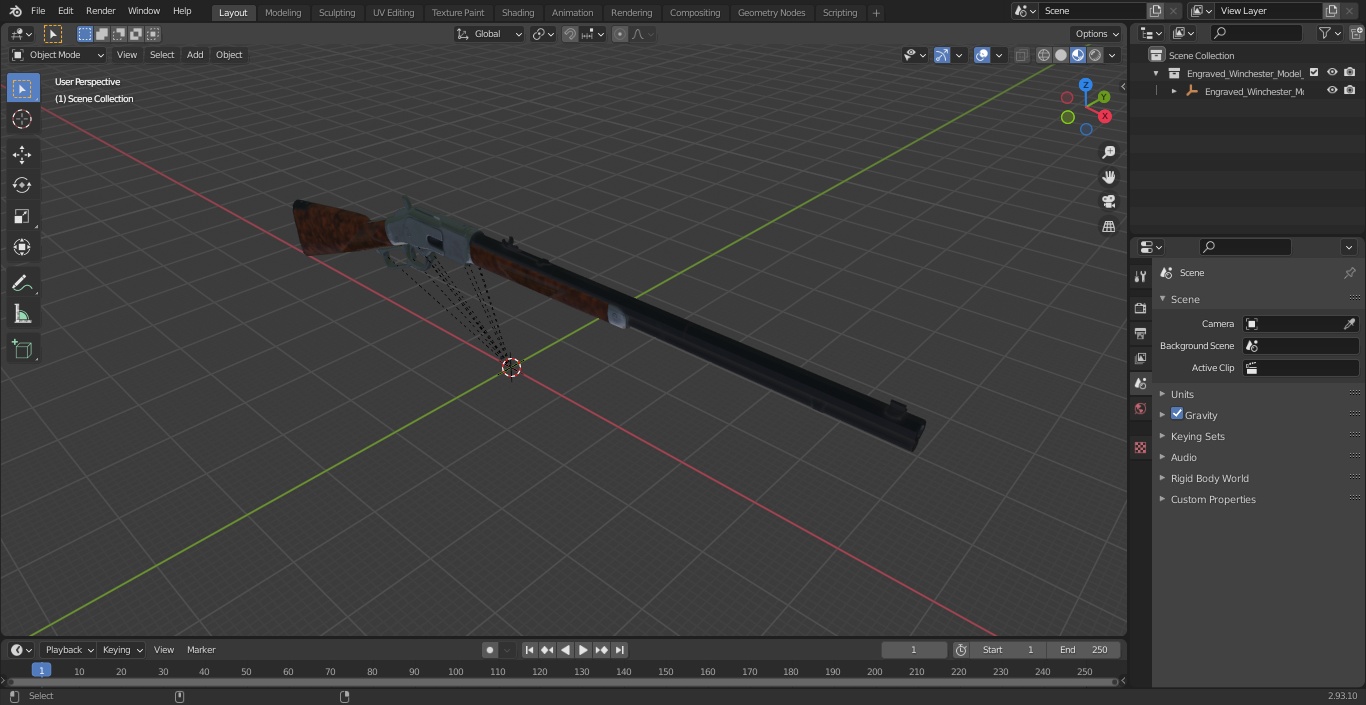The height and width of the screenshot is (705, 1366).
Task: Open the outliner filter dropdown
Action: pyautogui.click(x=1329, y=33)
